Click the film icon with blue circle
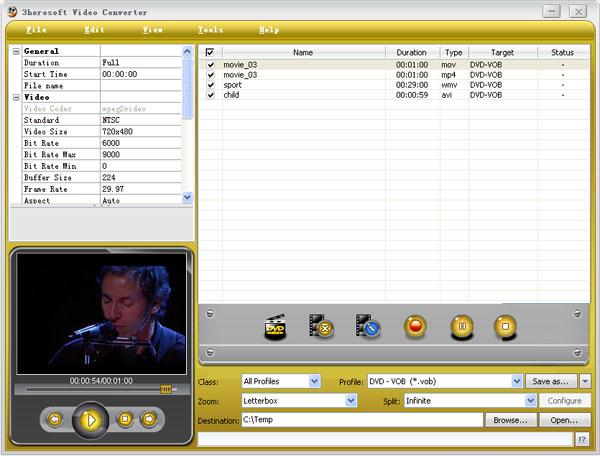The width and height of the screenshot is (600, 456). click(x=368, y=327)
